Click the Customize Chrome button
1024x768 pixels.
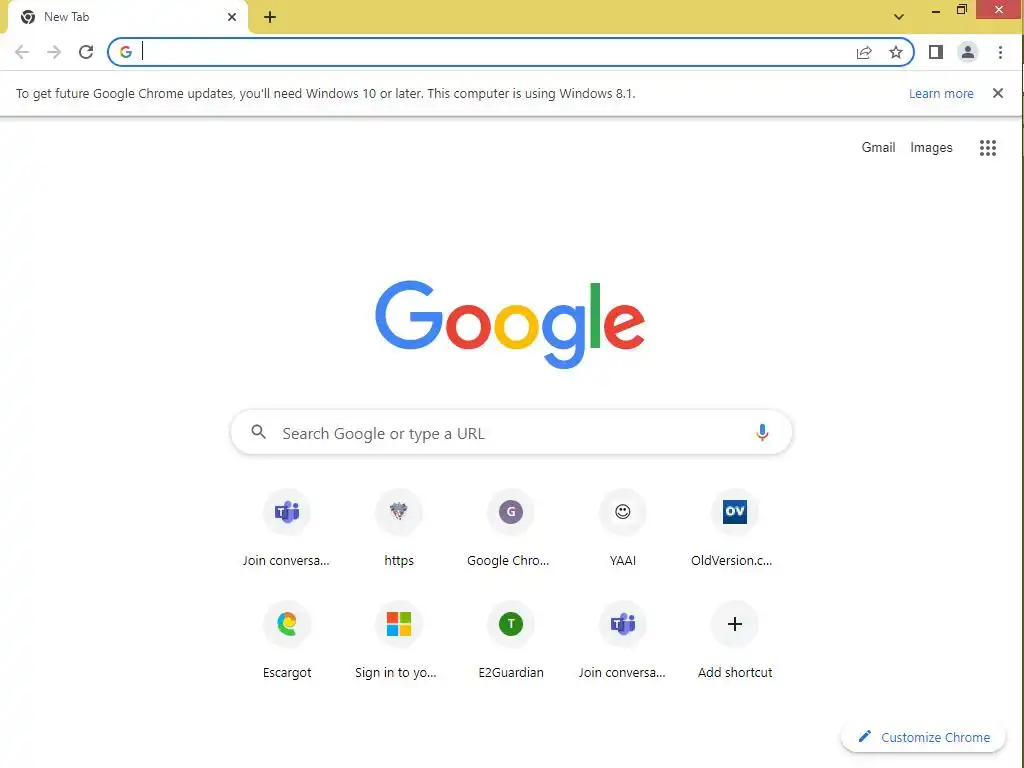point(923,737)
